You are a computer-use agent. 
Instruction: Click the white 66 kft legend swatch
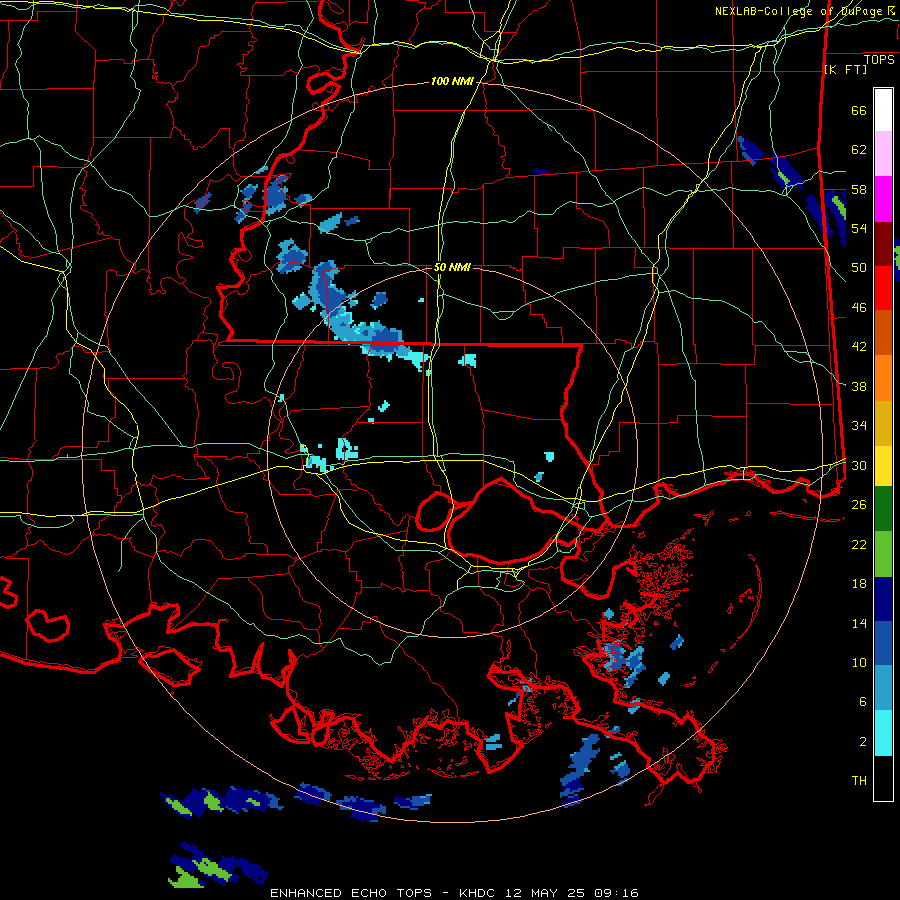click(x=883, y=110)
